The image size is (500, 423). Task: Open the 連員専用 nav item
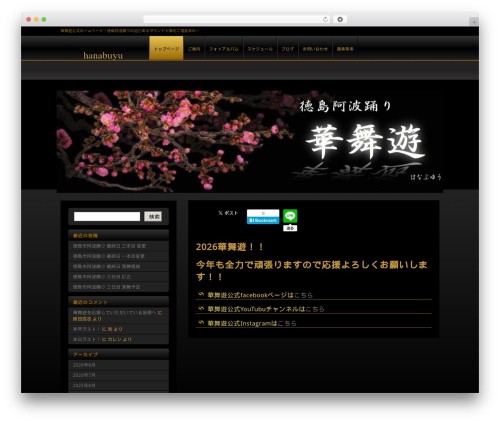click(345, 49)
